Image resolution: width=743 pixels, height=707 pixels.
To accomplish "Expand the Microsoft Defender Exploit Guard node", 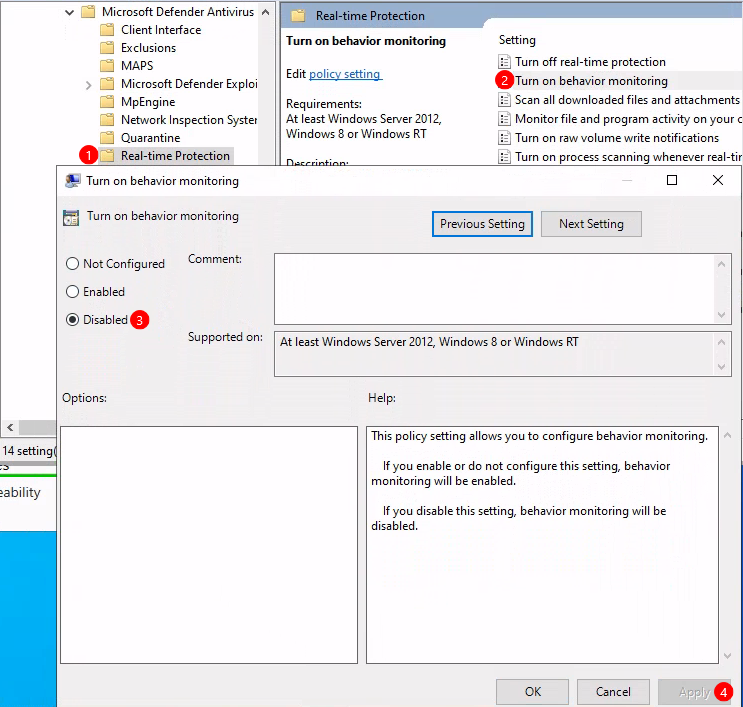I will [88, 85].
